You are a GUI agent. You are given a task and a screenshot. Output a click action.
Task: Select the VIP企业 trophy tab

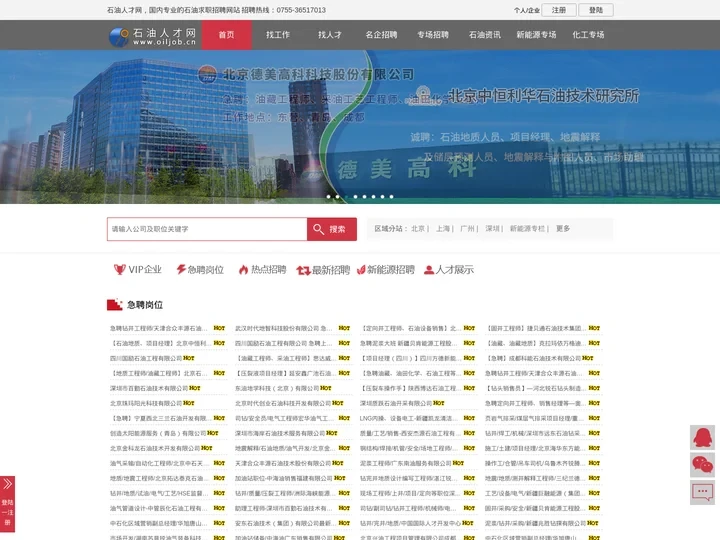point(138,270)
